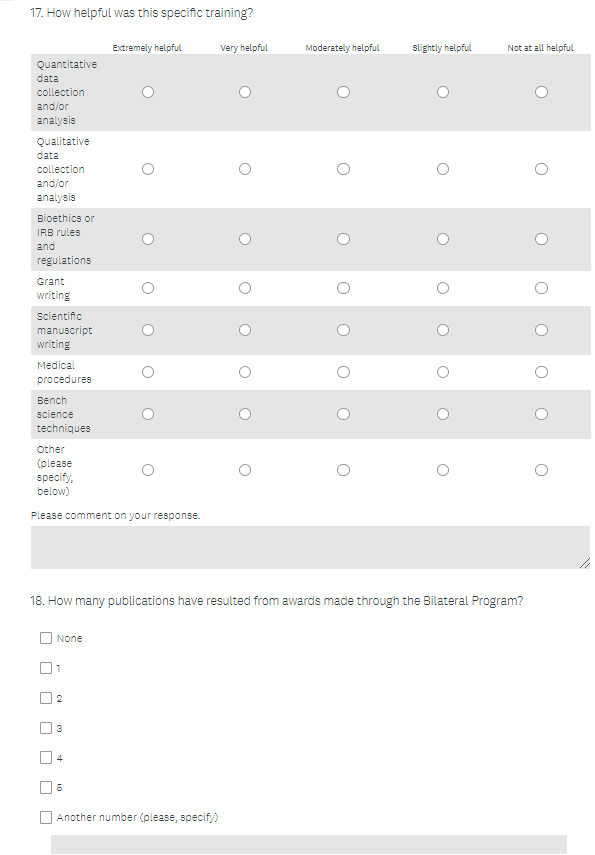Select Extremely helpful for Quantitative data collection
The image size is (595, 855).
(148, 92)
